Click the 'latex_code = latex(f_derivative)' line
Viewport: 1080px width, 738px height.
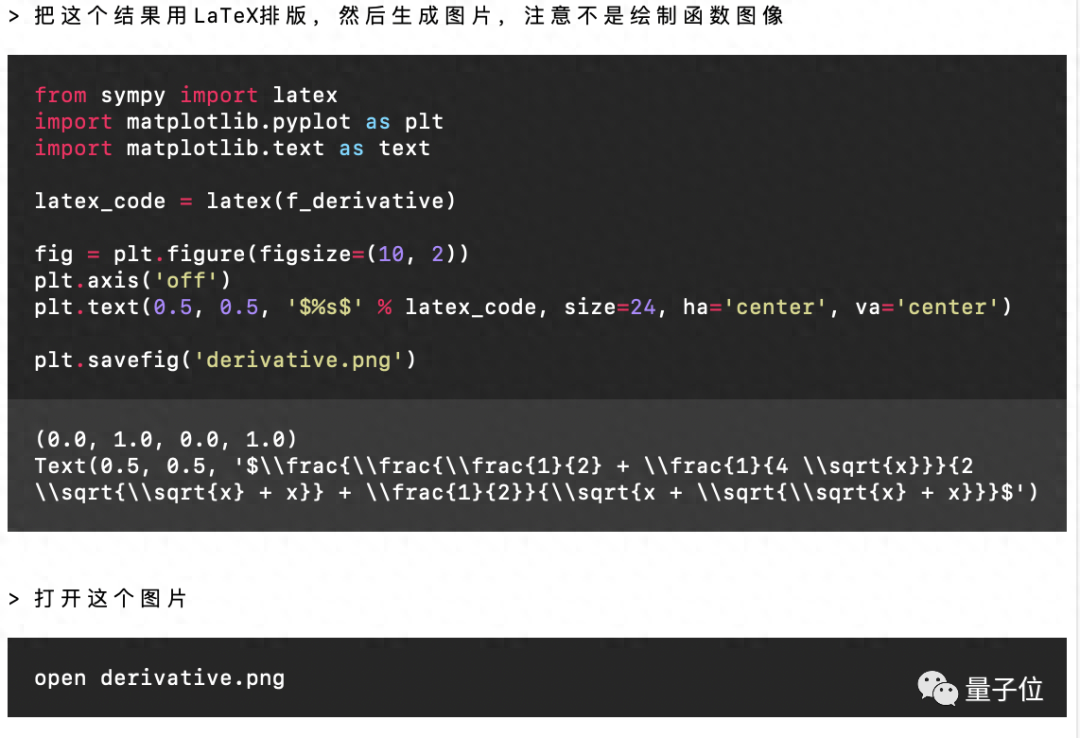pos(245,201)
